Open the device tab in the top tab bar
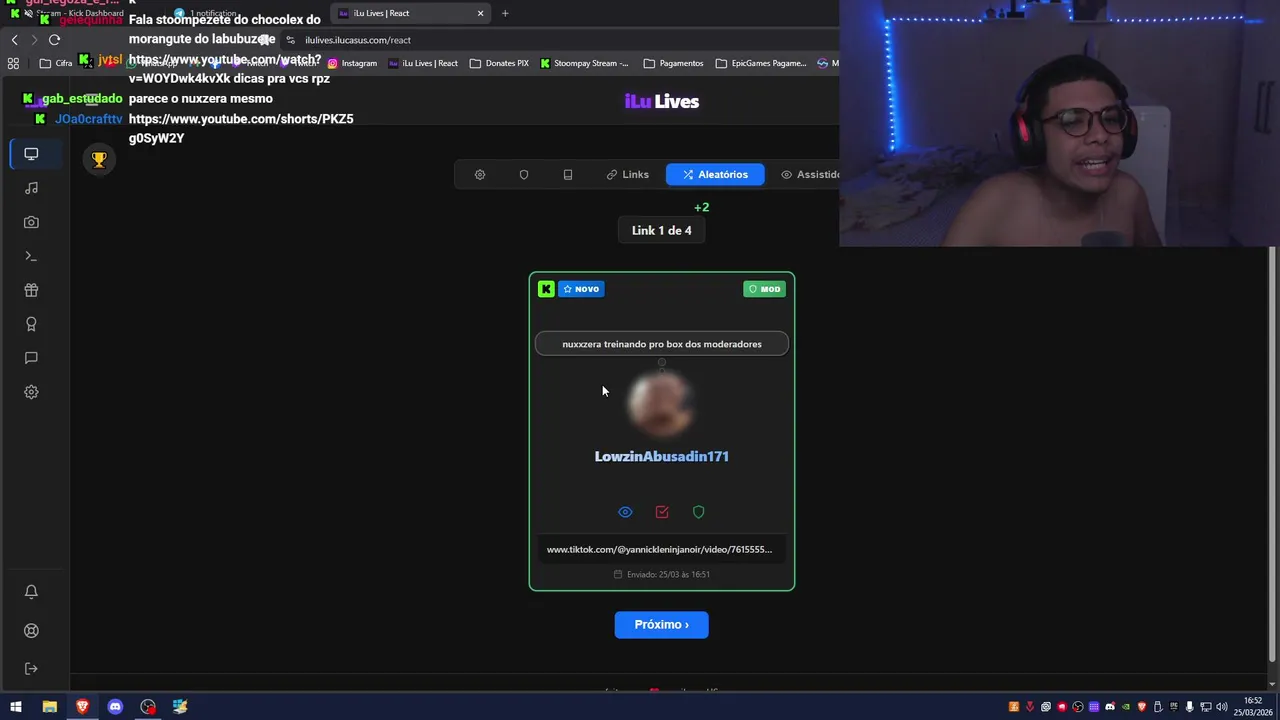 pos(568,174)
